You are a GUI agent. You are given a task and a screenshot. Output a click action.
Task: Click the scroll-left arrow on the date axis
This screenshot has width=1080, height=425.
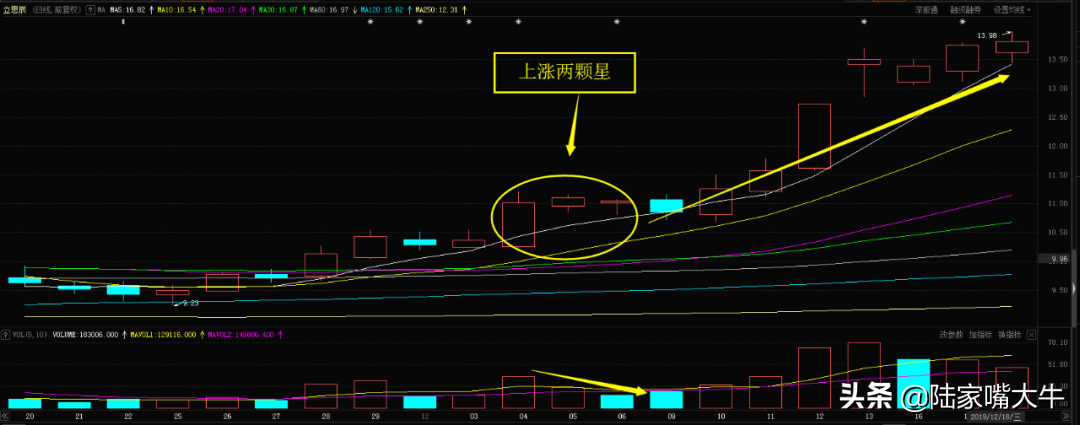coord(4,417)
